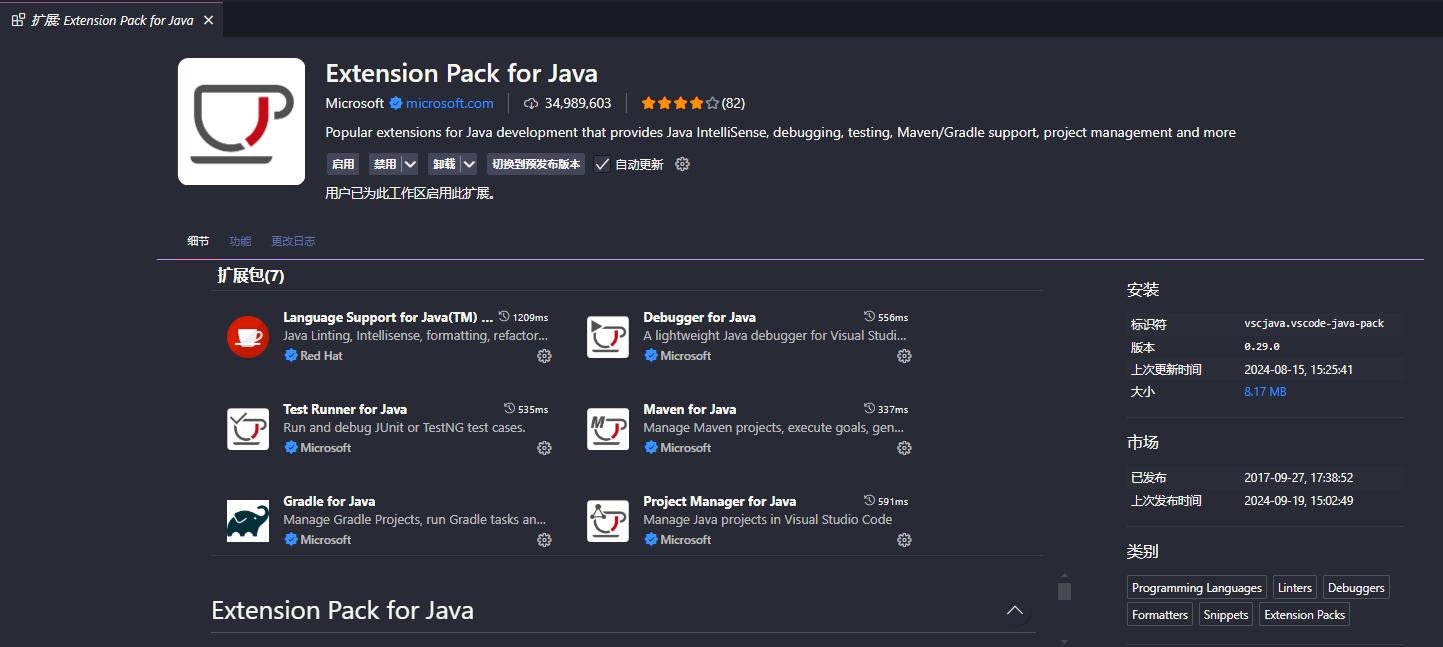Screen dimensions: 1443x647
Task: Open gear settings for Gradle for Java
Action: (544, 540)
